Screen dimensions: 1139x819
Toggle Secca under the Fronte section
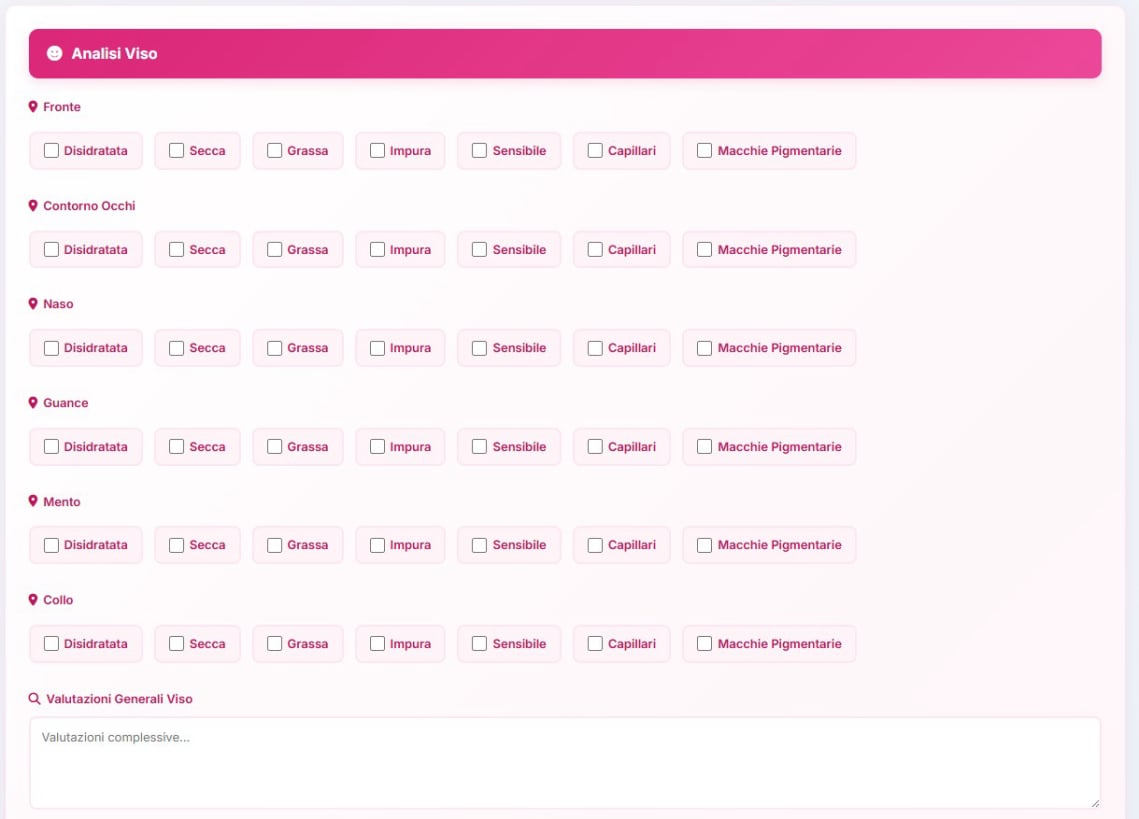(177, 151)
